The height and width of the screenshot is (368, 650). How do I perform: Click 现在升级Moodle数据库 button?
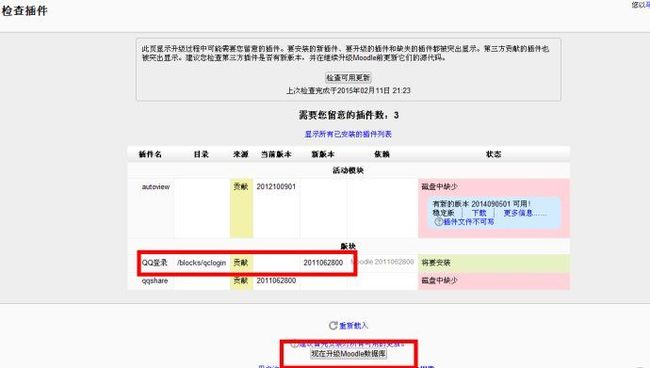348,353
